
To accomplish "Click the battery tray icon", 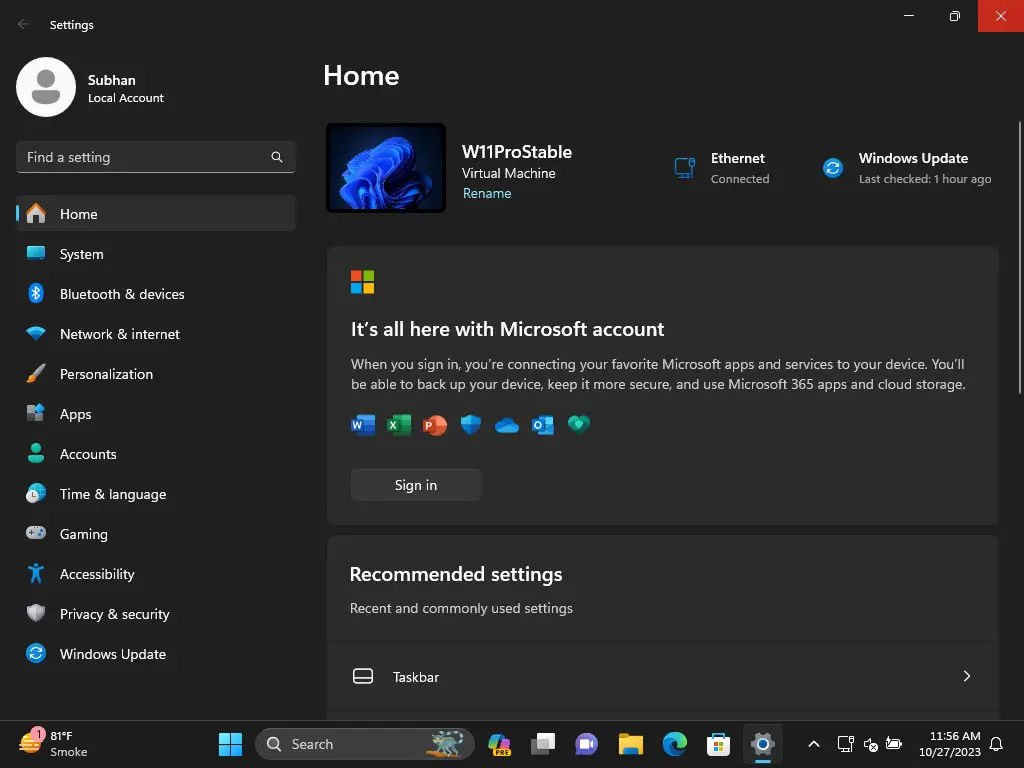I will click(894, 744).
